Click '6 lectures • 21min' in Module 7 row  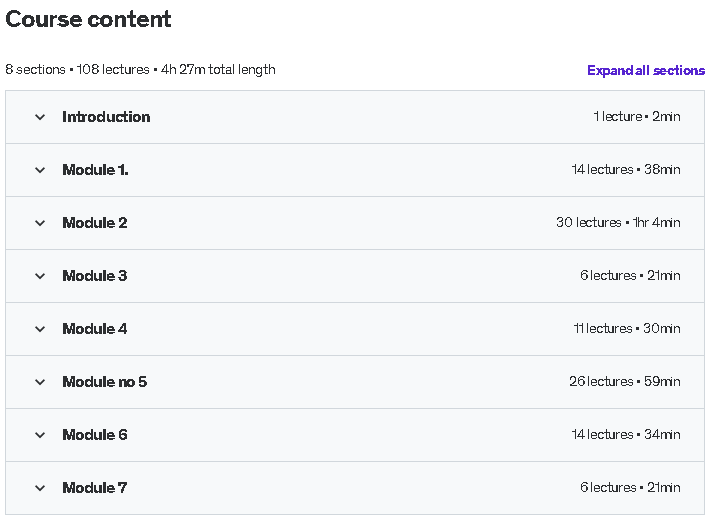pyautogui.click(x=630, y=487)
